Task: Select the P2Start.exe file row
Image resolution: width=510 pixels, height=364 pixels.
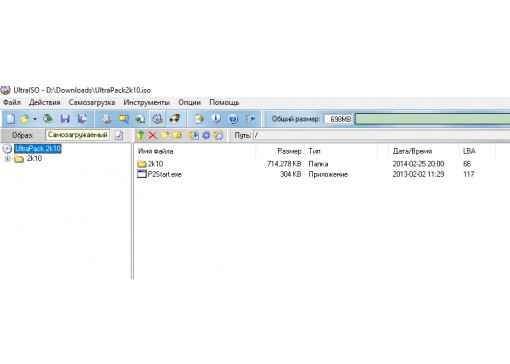Action: 159,174
